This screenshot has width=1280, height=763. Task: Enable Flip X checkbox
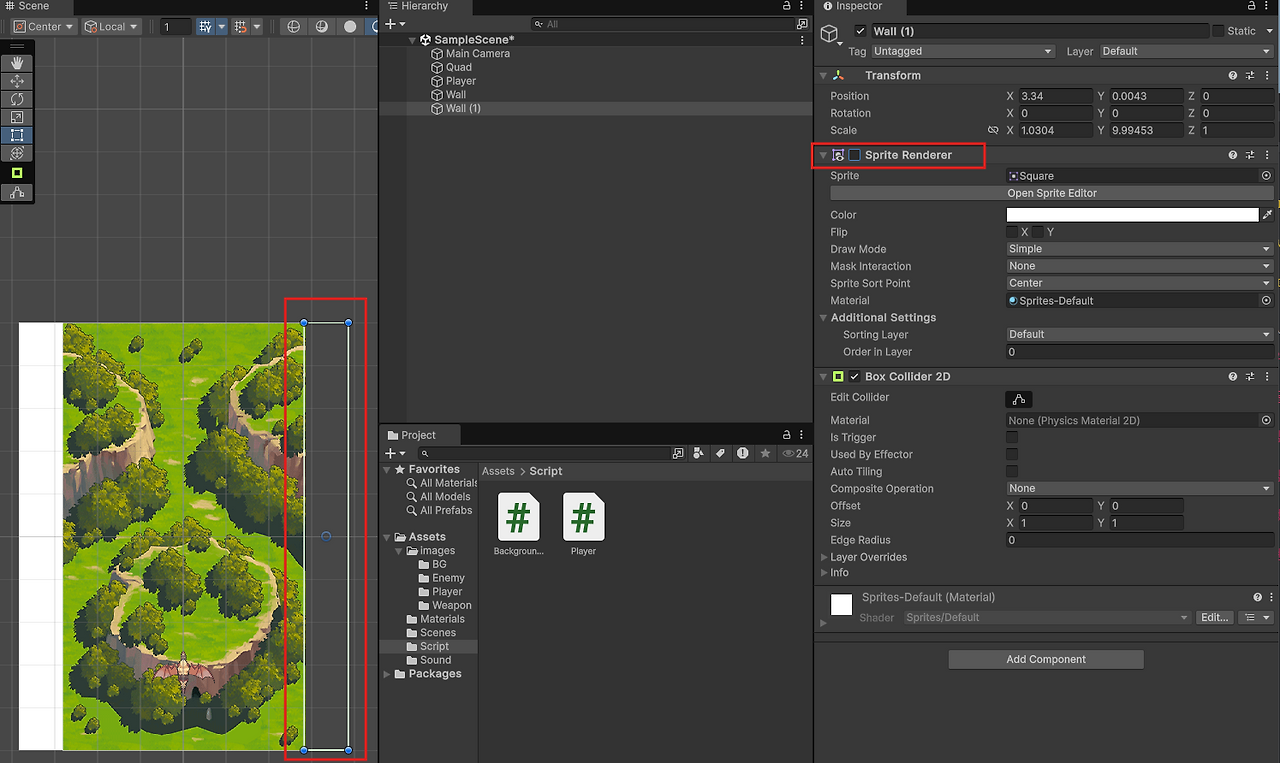[1012, 232]
